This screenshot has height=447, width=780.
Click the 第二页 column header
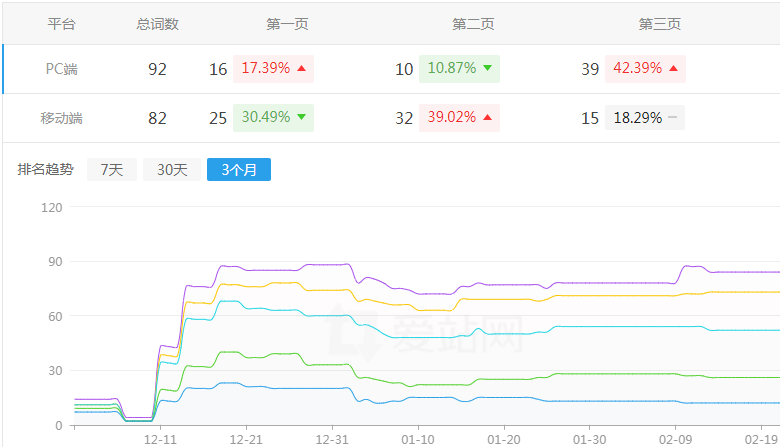click(x=473, y=24)
